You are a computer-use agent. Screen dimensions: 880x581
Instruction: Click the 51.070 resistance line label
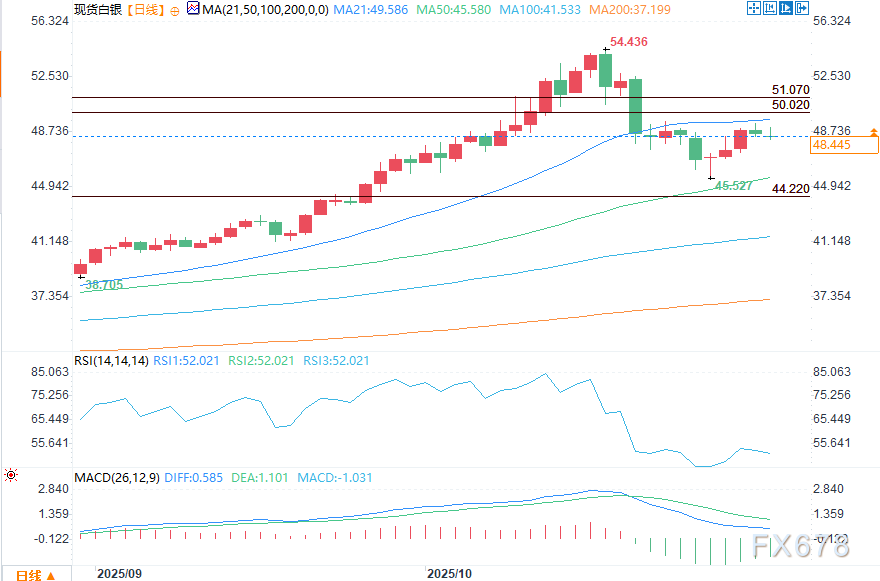point(790,90)
